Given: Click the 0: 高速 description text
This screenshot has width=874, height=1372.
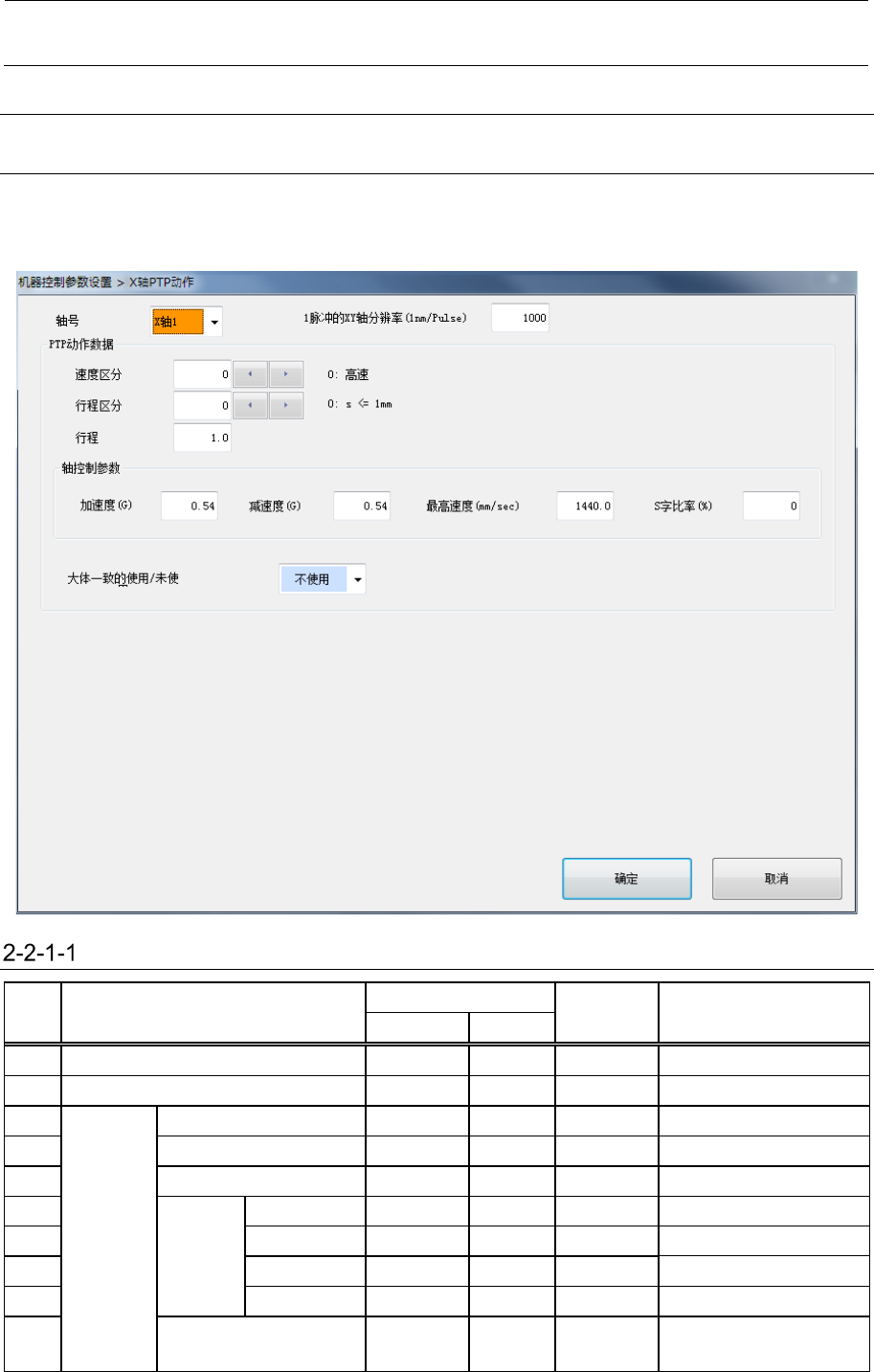Looking at the screenshot, I should 348,375.
